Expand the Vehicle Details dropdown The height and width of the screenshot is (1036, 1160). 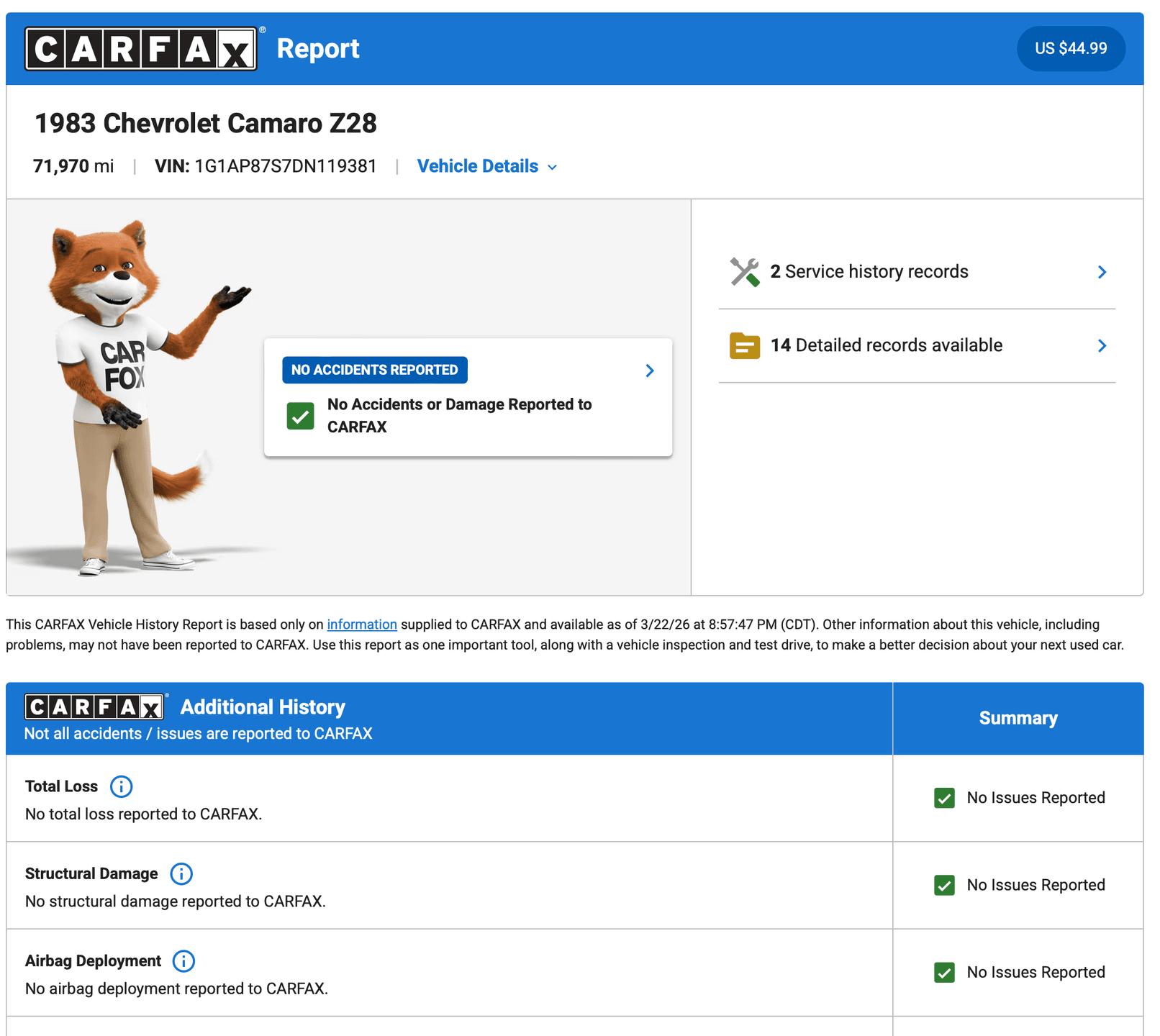pos(486,167)
